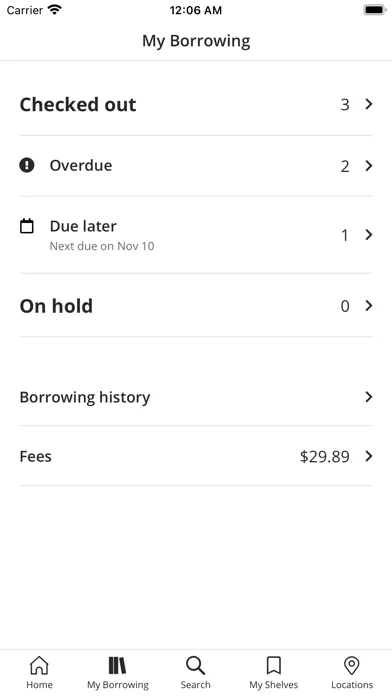Screen dimensions: 392x696
Task: Tap the My Shelves bookmark icon
Action: [273, 665]
